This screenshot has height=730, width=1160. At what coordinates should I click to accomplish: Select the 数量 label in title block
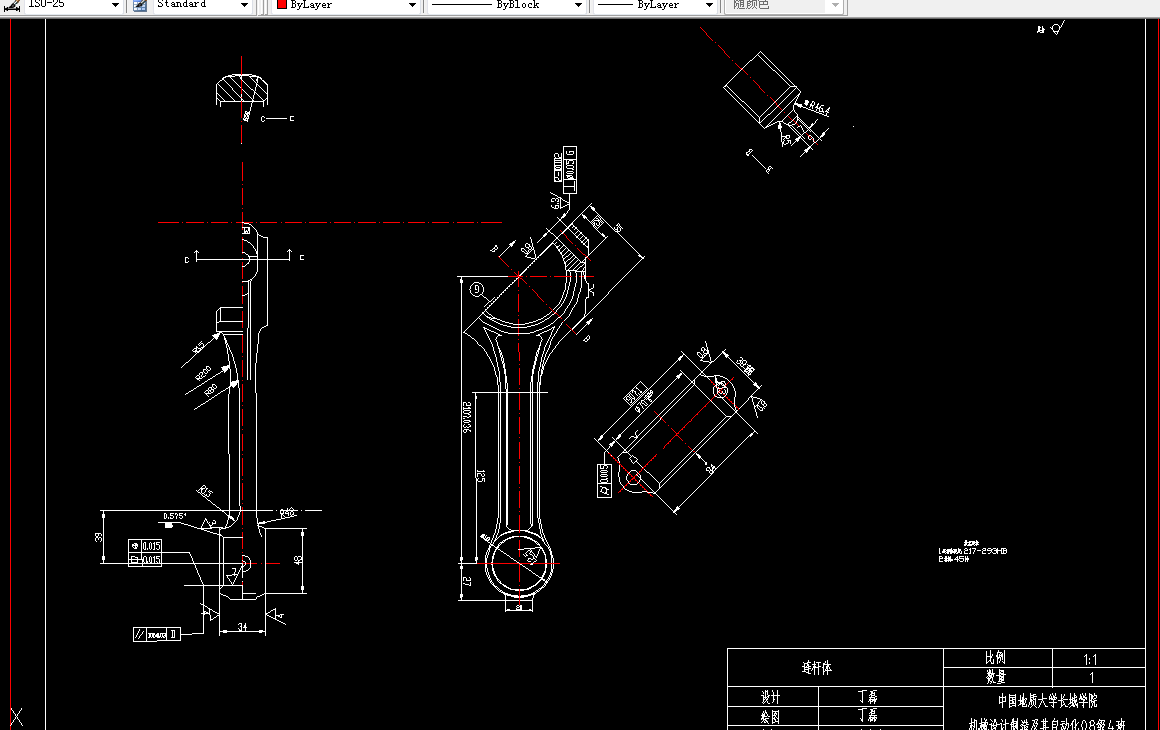click(x=996, y=677)
